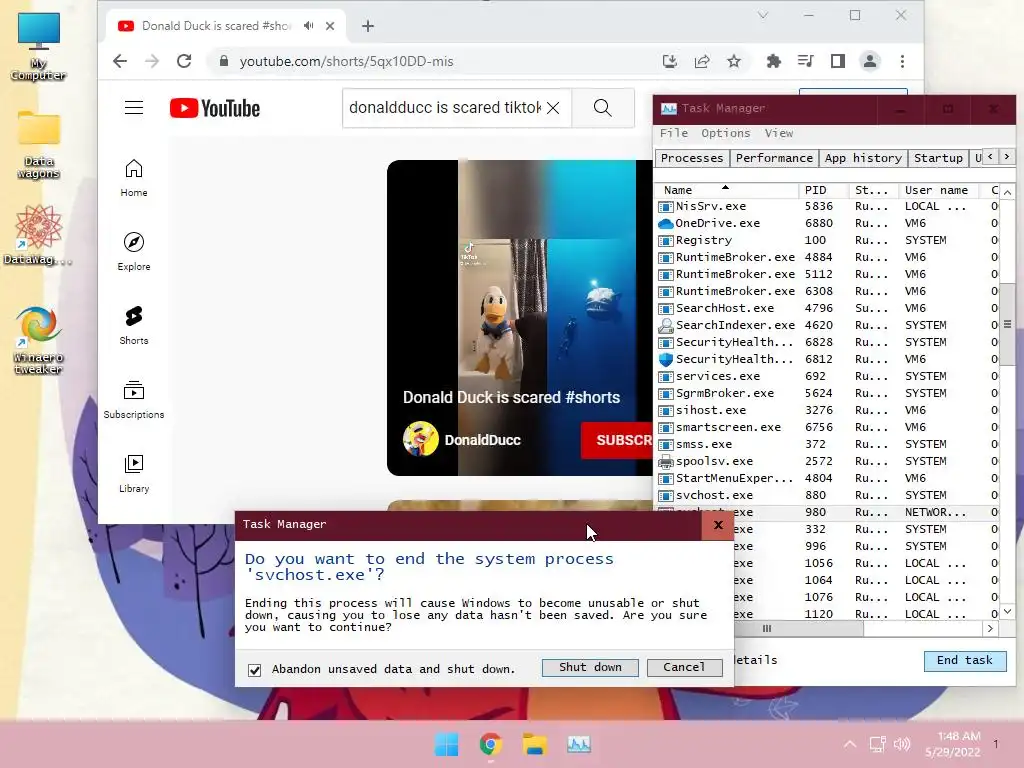Sort by User name column header
This screenshot has width=1024, height=768.
(x=938, y=190)
